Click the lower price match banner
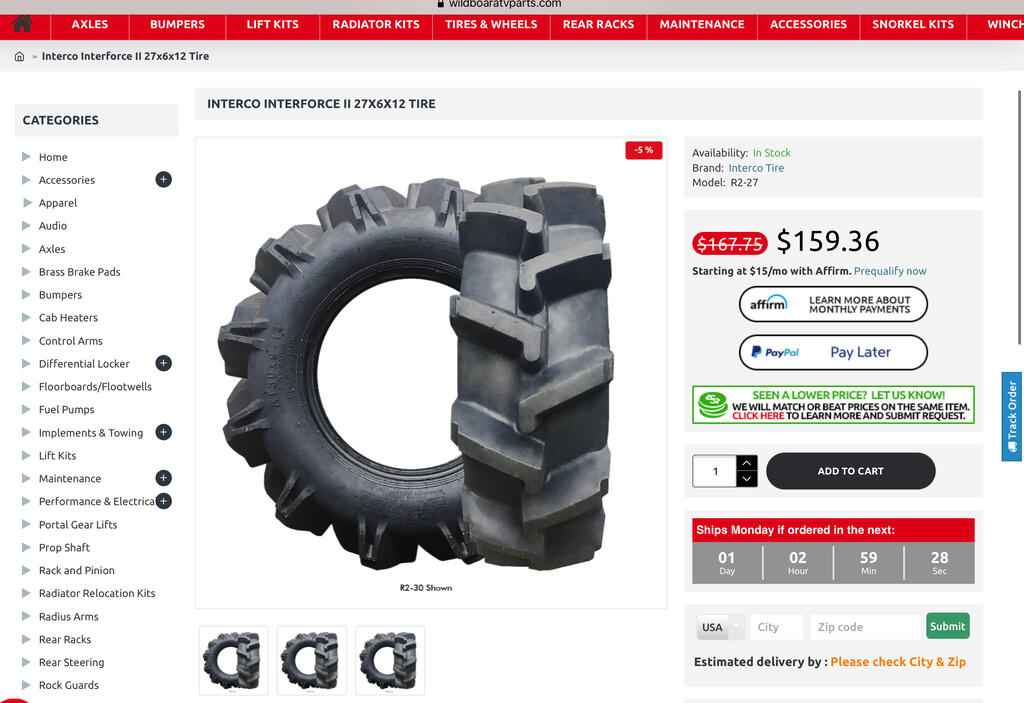 click(833, 405)
